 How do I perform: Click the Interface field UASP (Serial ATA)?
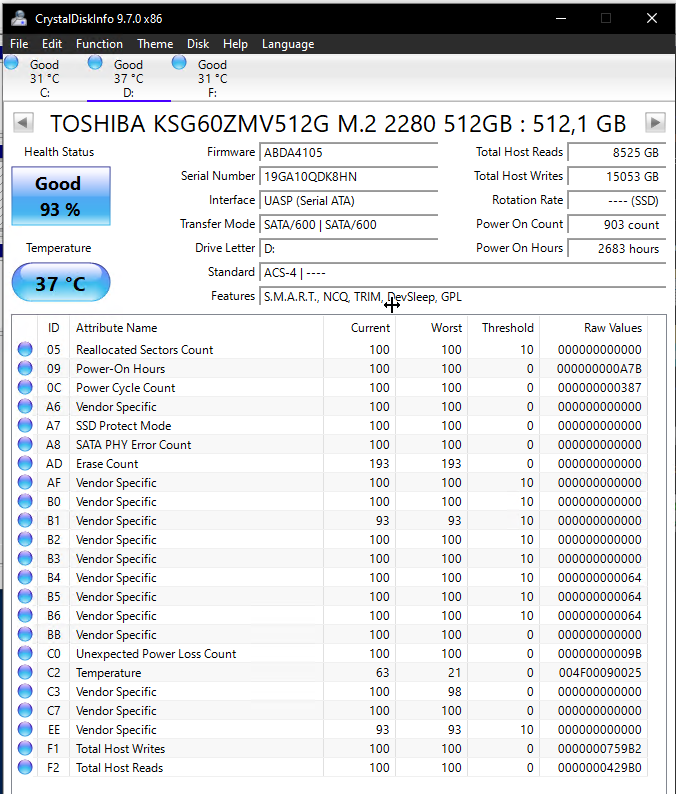tap(348, 201)
